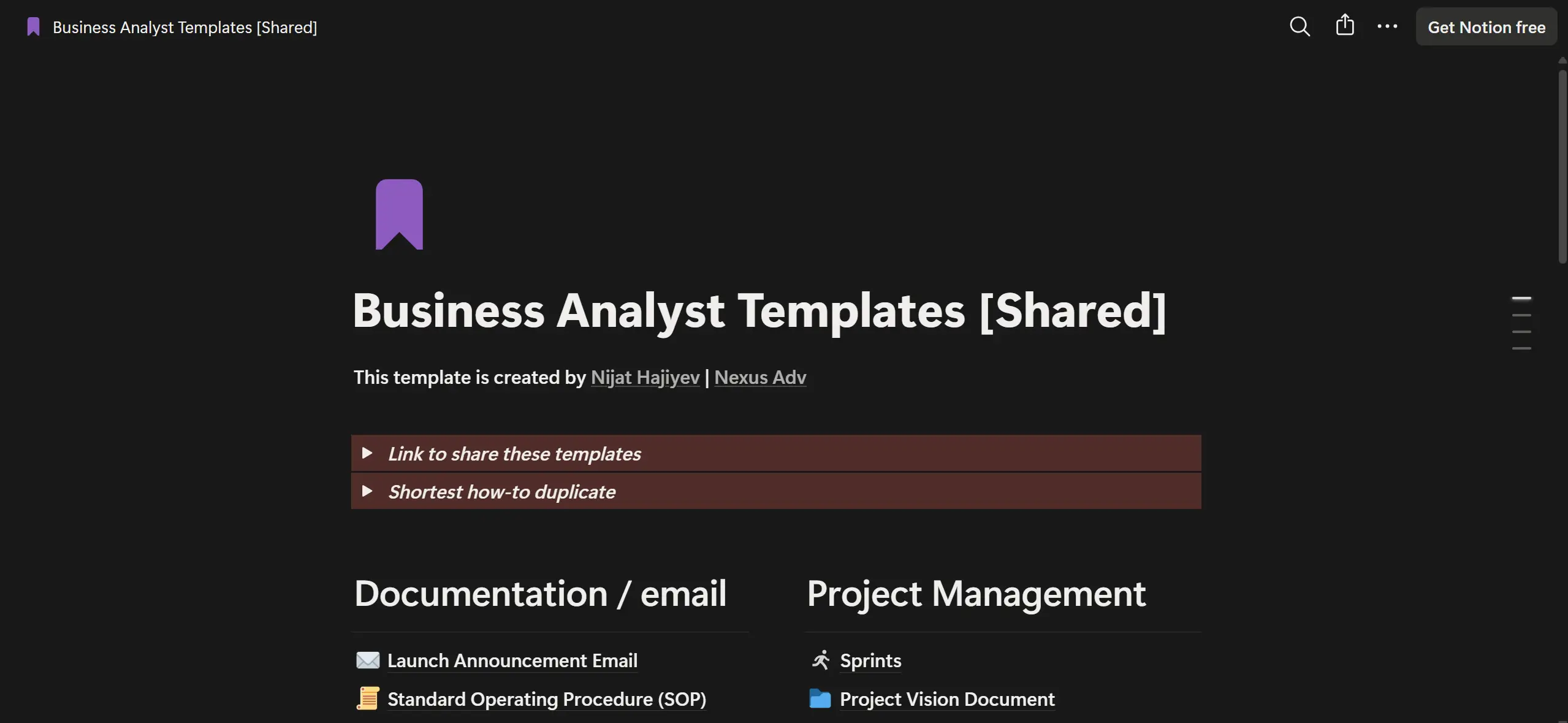Open the Nexus Adv link

point(760,377)
